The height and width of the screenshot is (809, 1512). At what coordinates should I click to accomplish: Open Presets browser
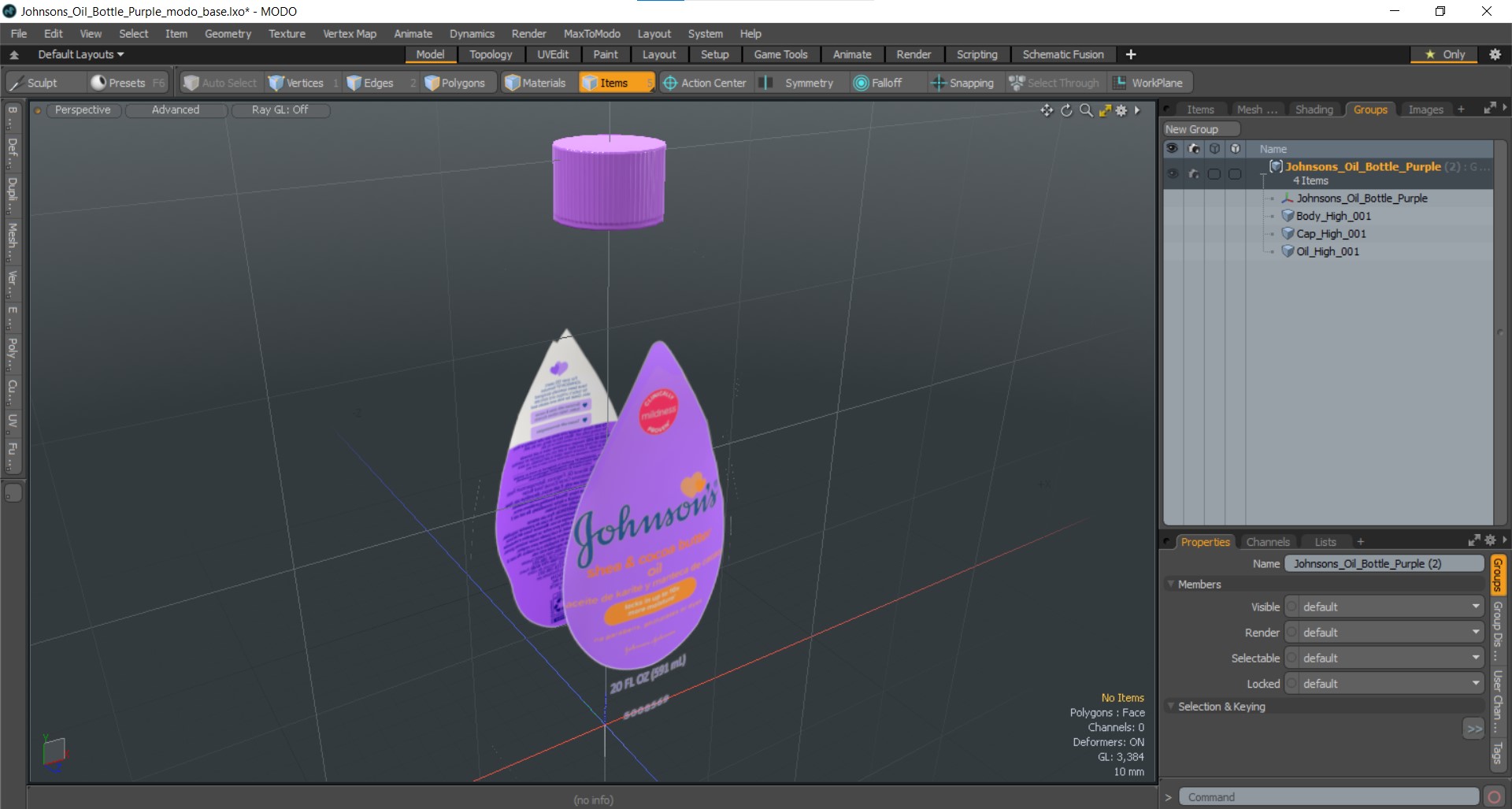128,83
